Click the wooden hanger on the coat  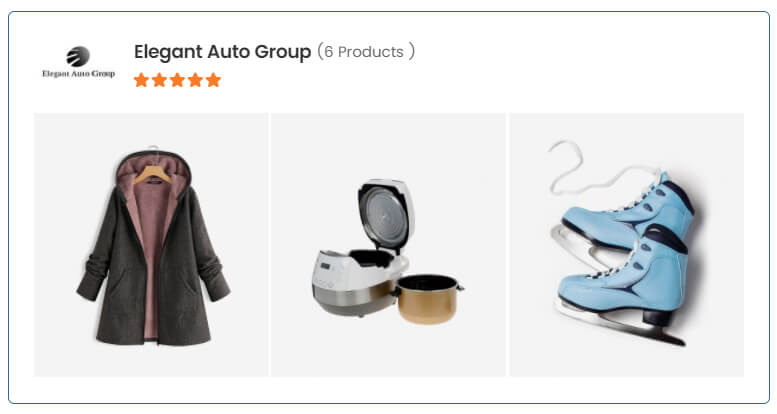(153, 173)
